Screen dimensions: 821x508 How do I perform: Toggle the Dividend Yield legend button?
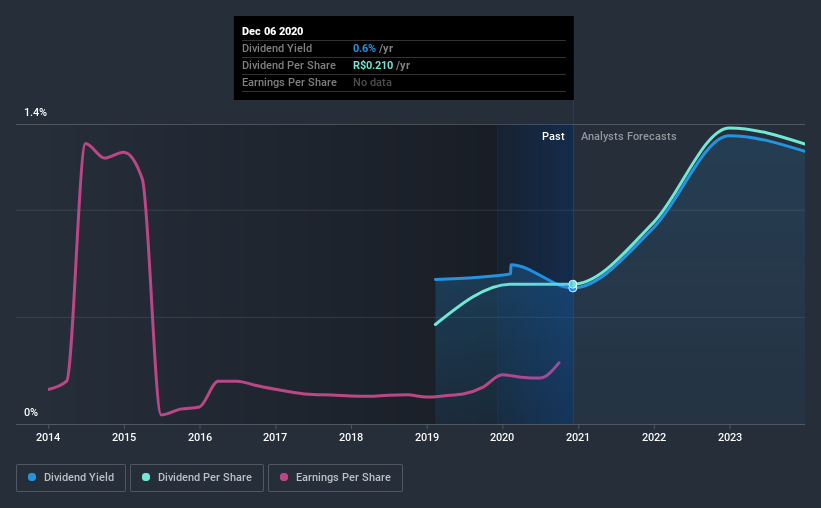coord(71,478)
